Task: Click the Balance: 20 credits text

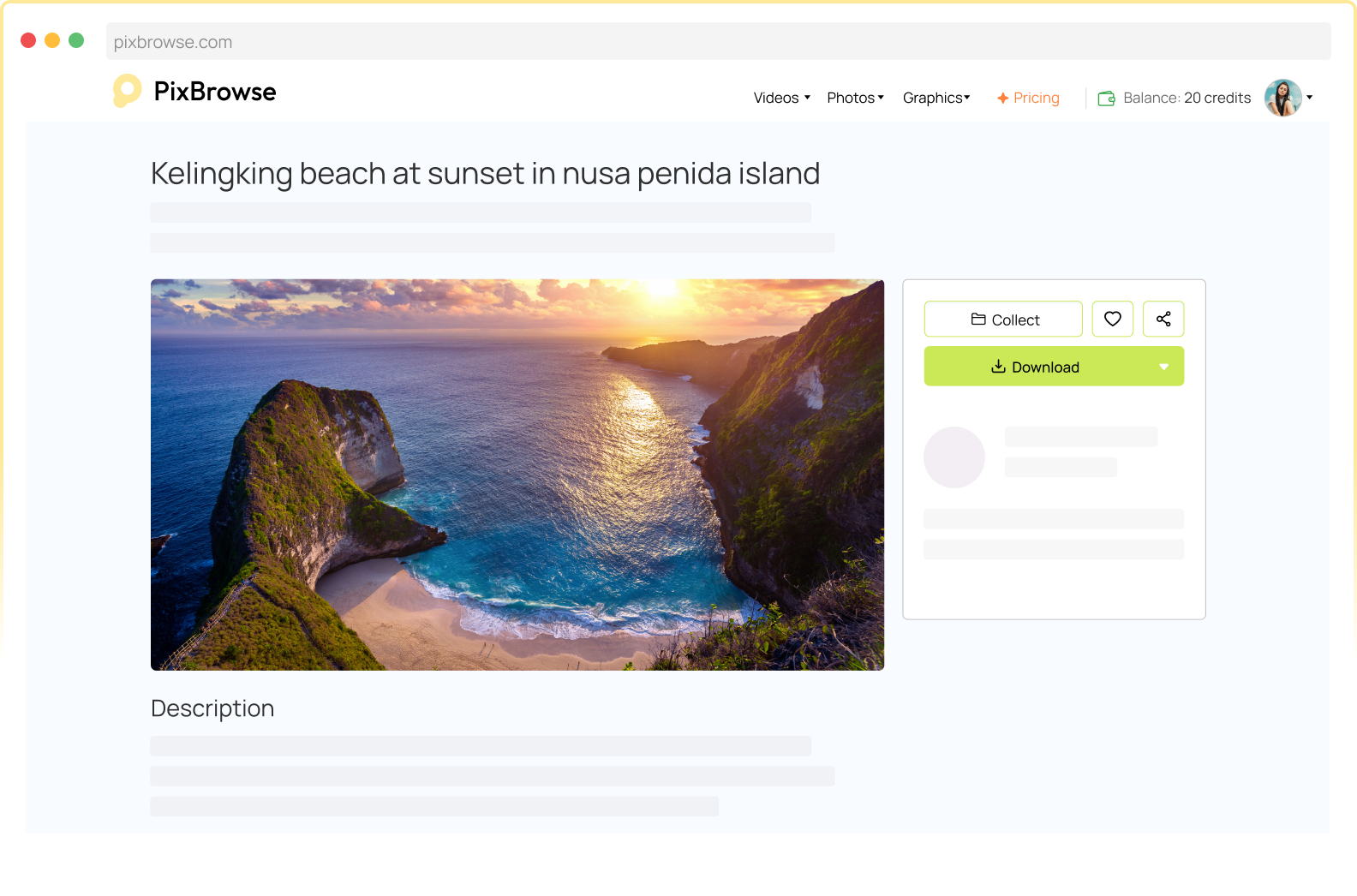Action: [1187, 98]
